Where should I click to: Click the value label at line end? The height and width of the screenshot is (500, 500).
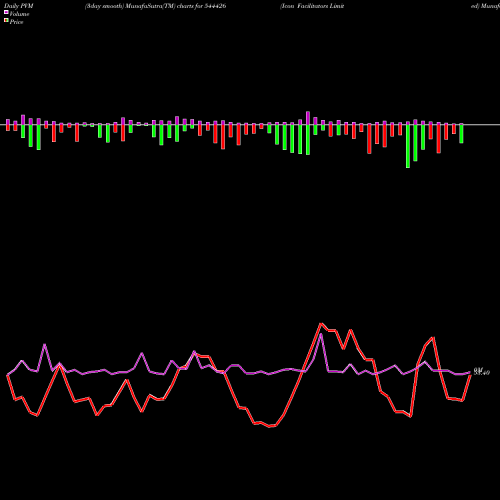[x=482, y=371]
